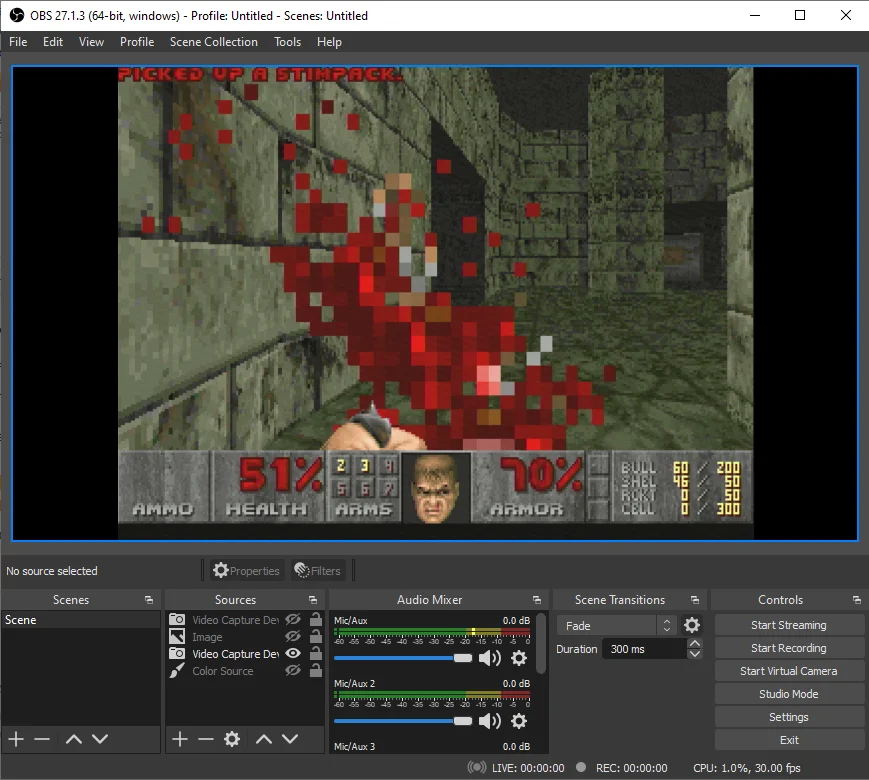Screen dimensions: 869x780
Task: Show the Color Source via eye icon
Action: 293,671
